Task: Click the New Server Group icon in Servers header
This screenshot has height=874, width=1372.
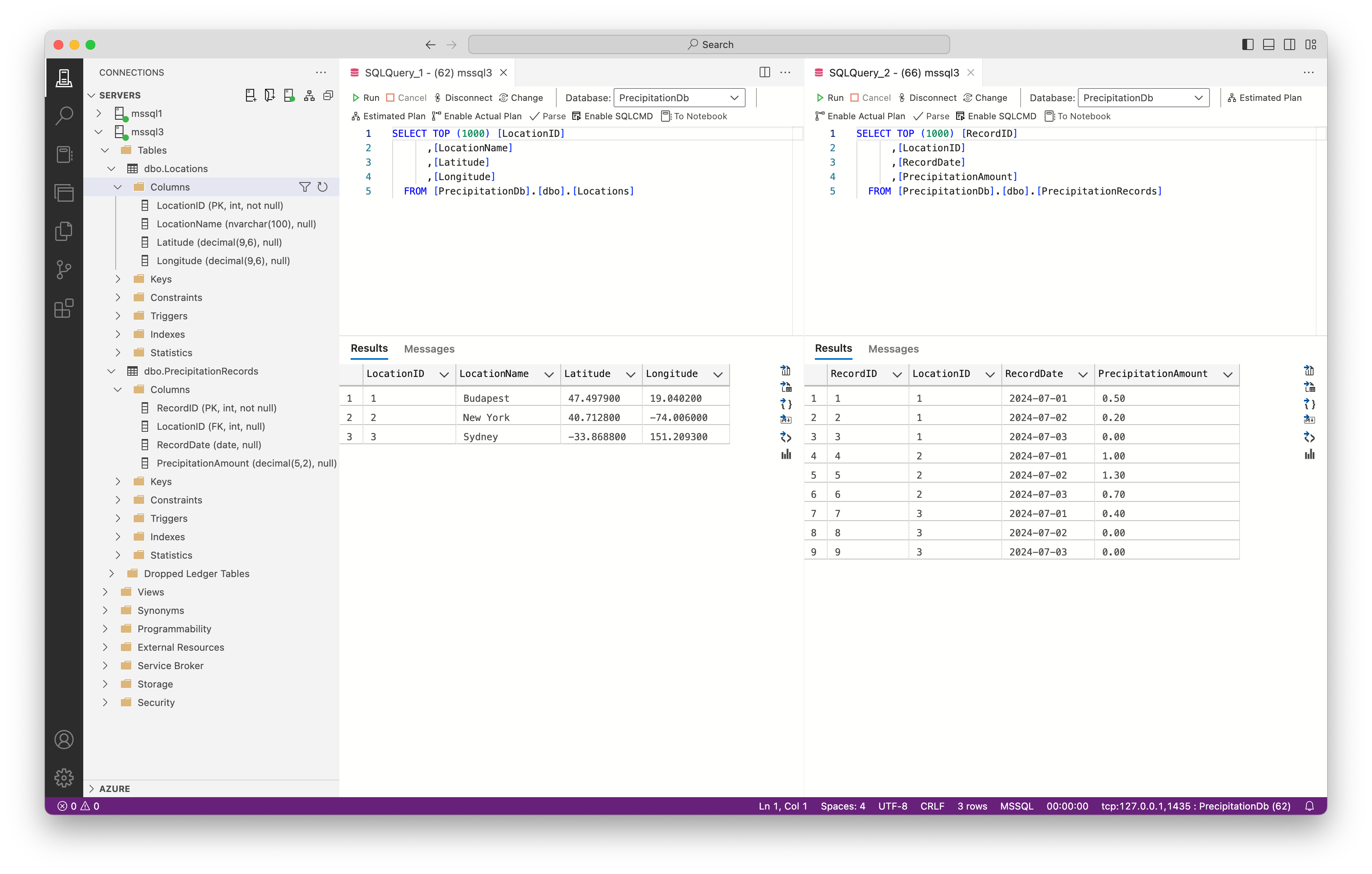Action: (x=270, y=95)
